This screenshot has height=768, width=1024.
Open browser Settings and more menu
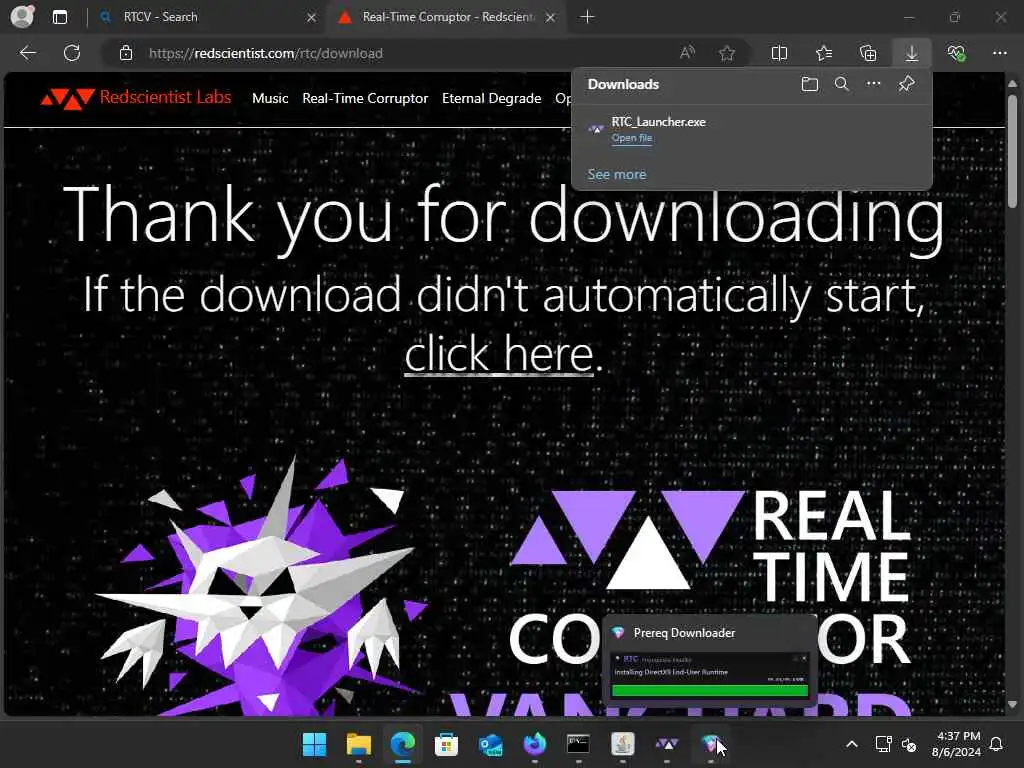click(1000, 53)
